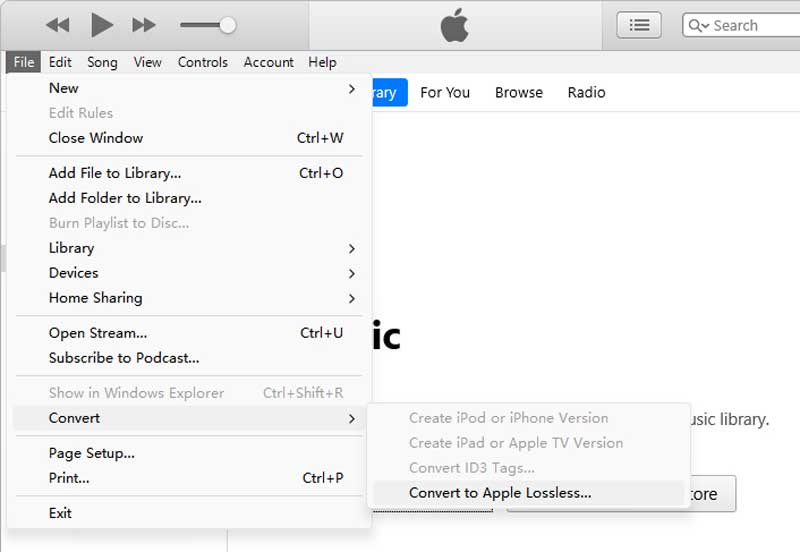This screenshot has height=552, width=800.
Task: Select the partially hidden Library tab
Action: click(x=390, y=92)
